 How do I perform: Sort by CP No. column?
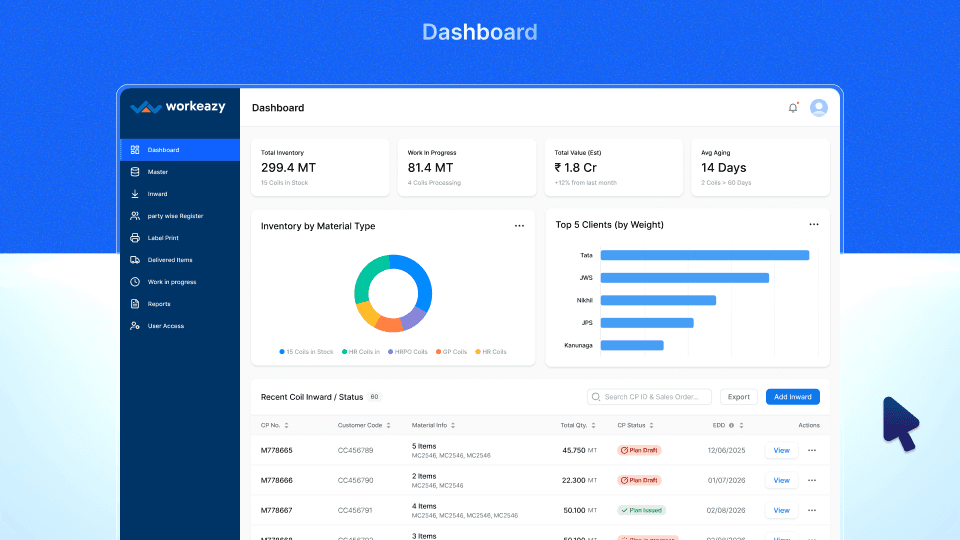coord(287,426)
